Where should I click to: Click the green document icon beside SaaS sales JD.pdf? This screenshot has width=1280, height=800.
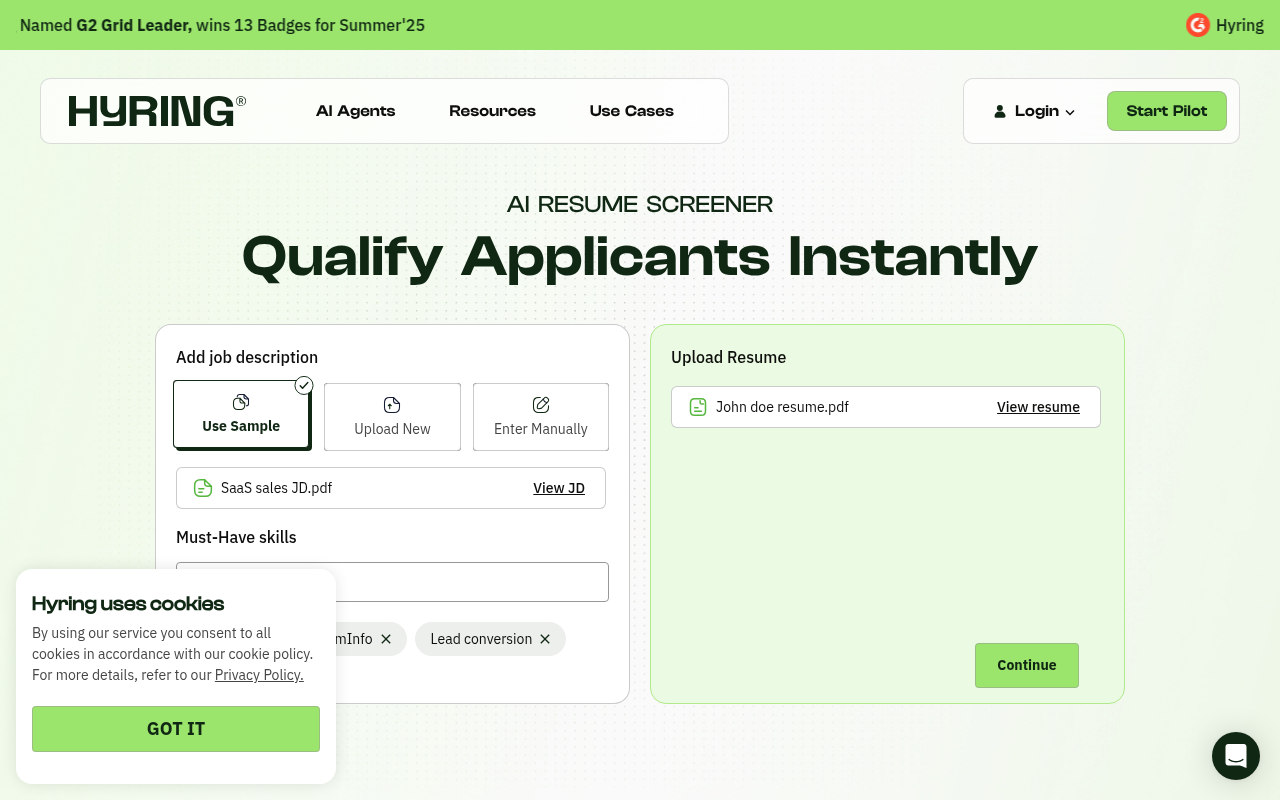203,488
